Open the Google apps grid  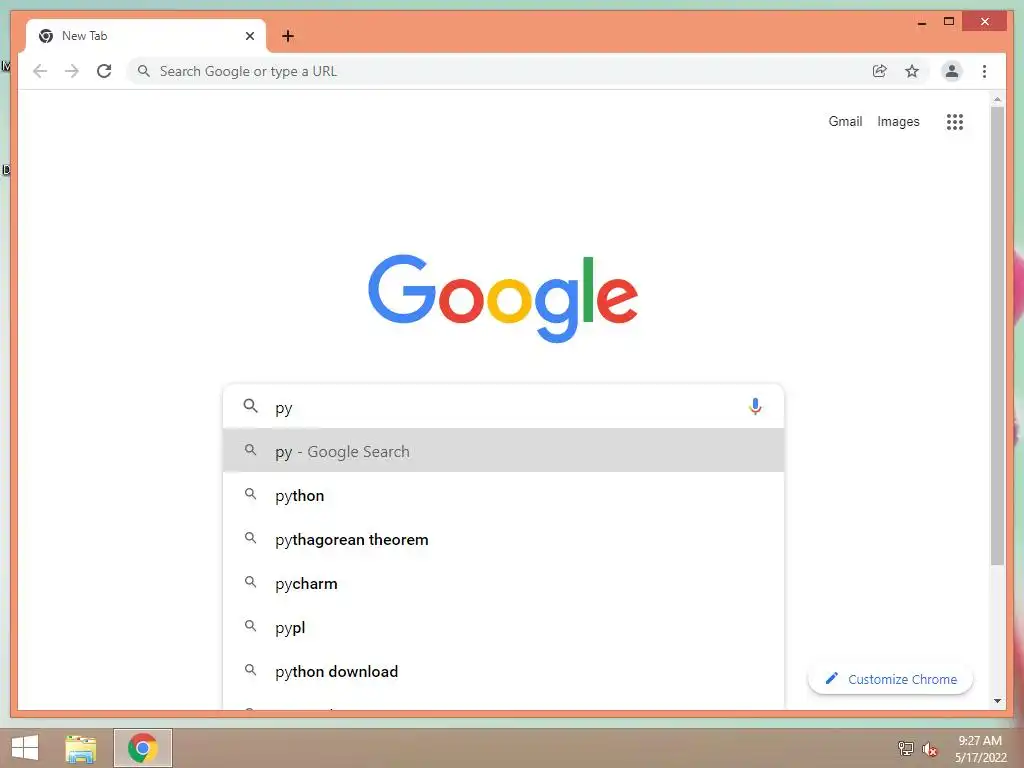point(955,121)
